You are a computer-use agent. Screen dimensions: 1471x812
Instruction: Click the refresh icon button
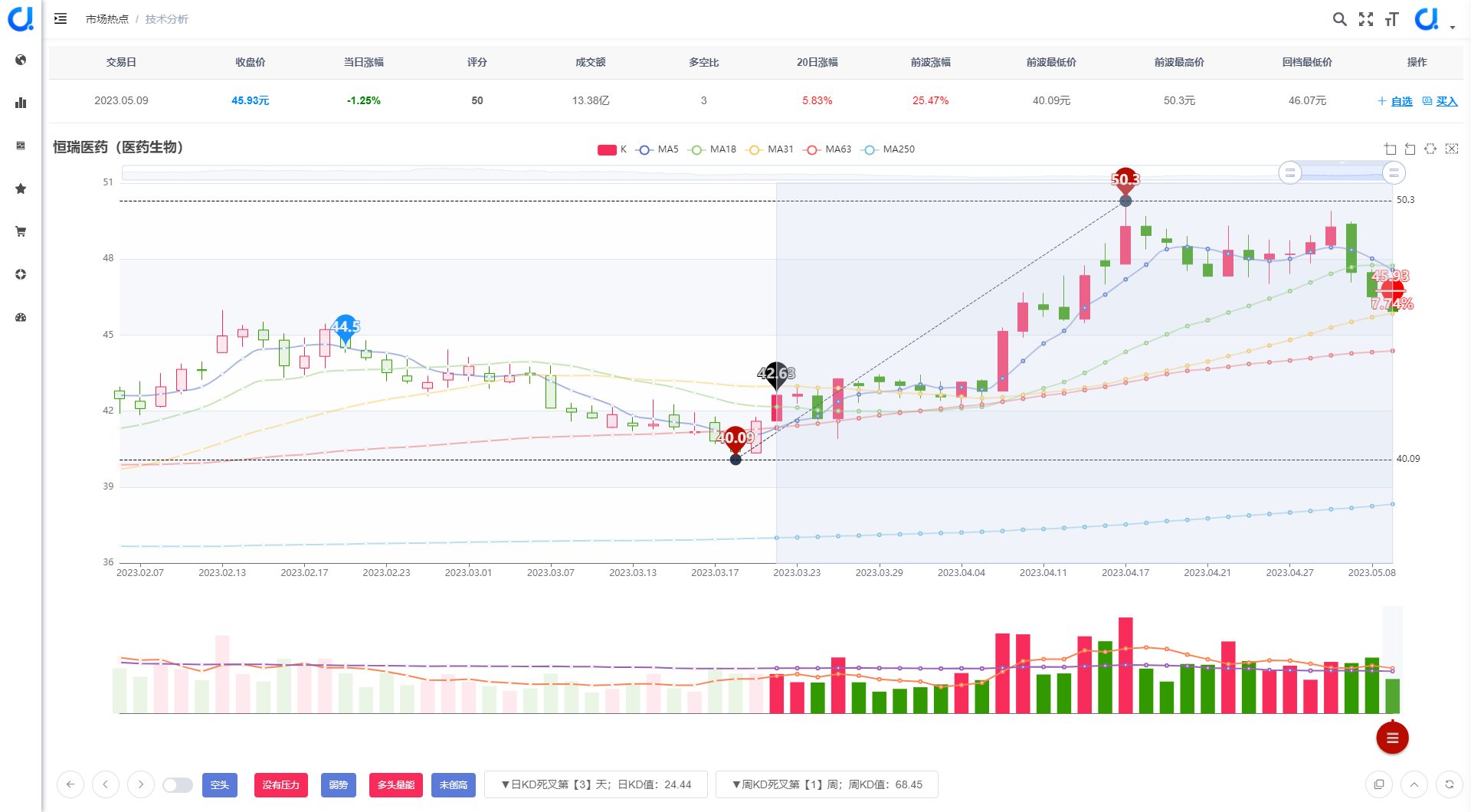point(1450,784)
